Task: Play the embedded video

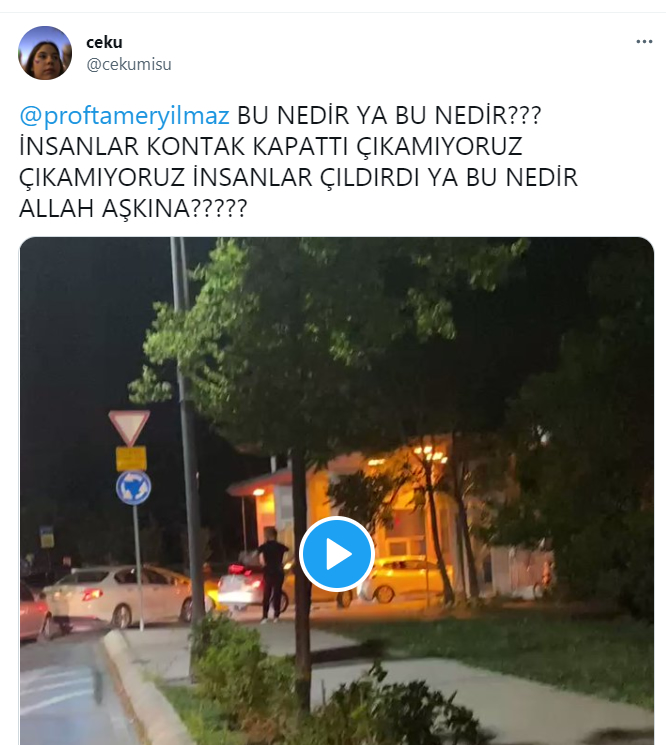Action: [x=337, y=554]
